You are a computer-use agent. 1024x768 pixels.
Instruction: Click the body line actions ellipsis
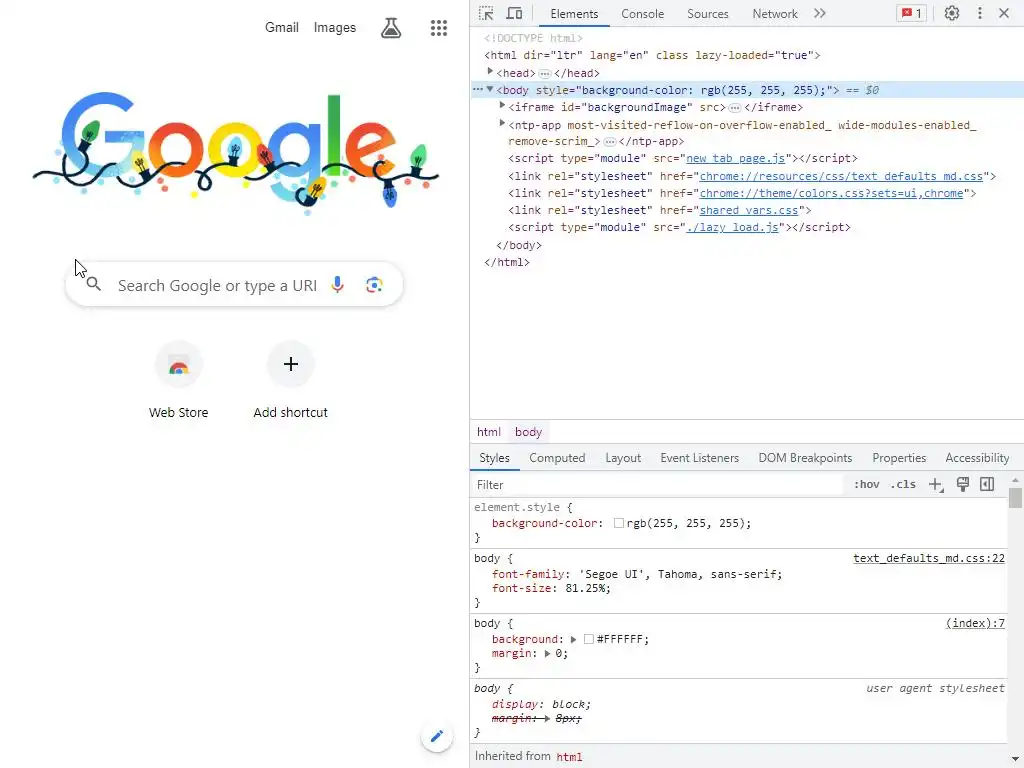click(x=478, y=89)
